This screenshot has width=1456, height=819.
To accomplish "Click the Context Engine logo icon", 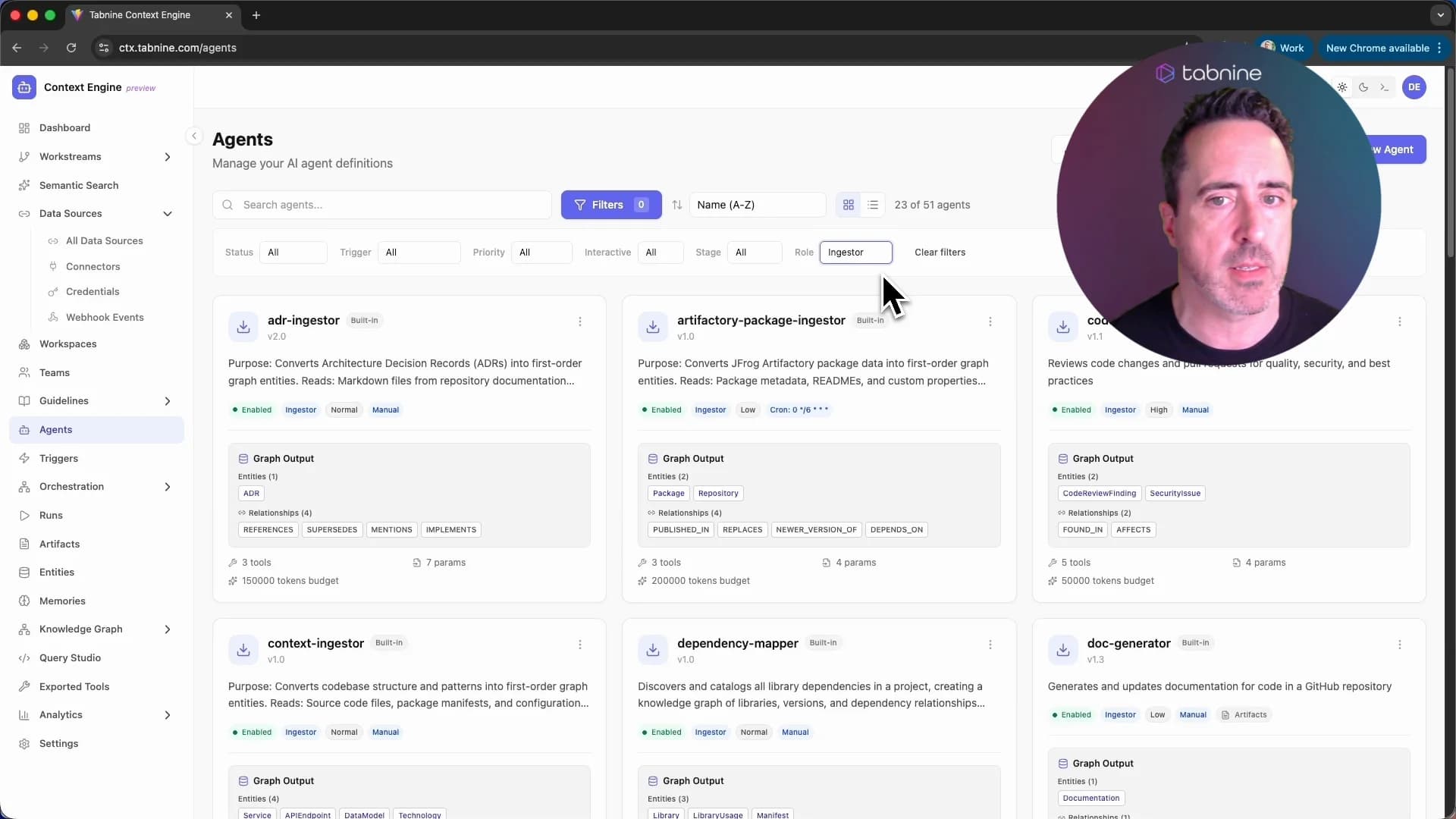I will tap(24, 87).
